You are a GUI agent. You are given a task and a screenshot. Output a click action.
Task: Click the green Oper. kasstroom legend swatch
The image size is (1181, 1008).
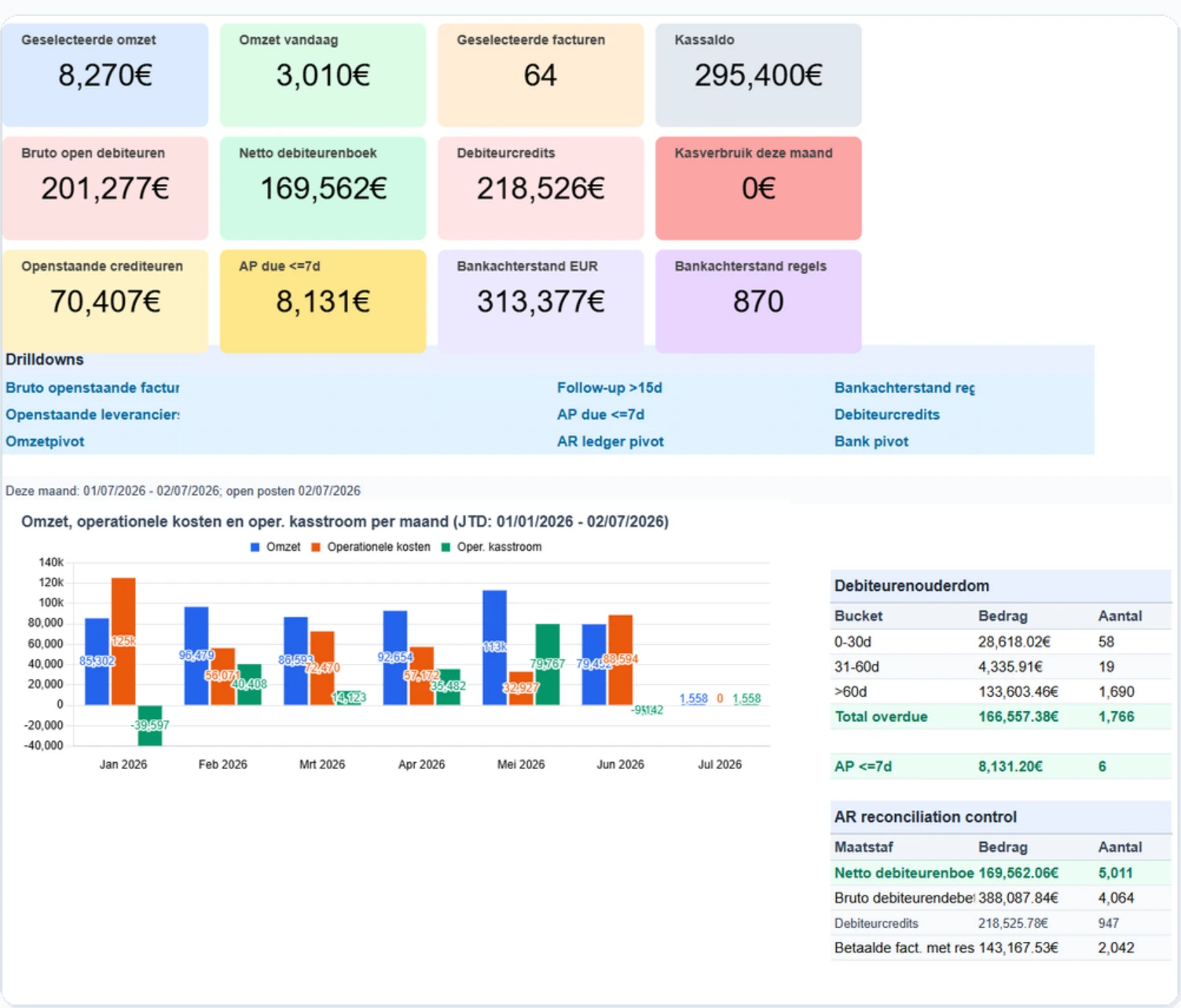point(446,547)
